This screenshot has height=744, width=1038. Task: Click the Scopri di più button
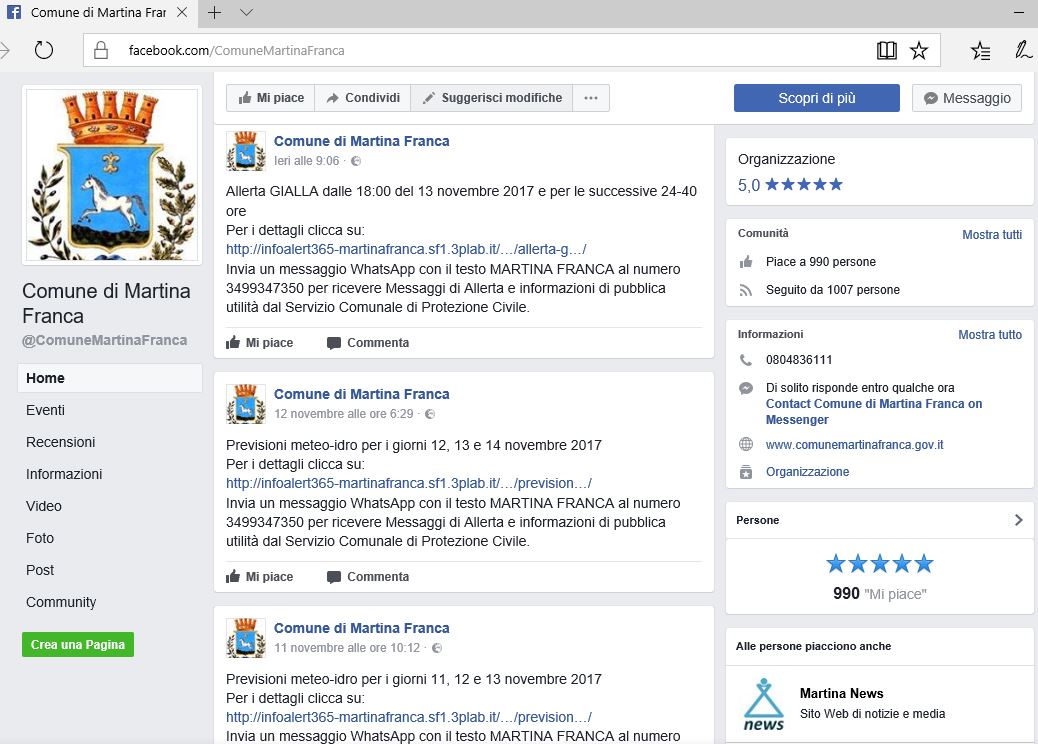click(x=817, y=98)
